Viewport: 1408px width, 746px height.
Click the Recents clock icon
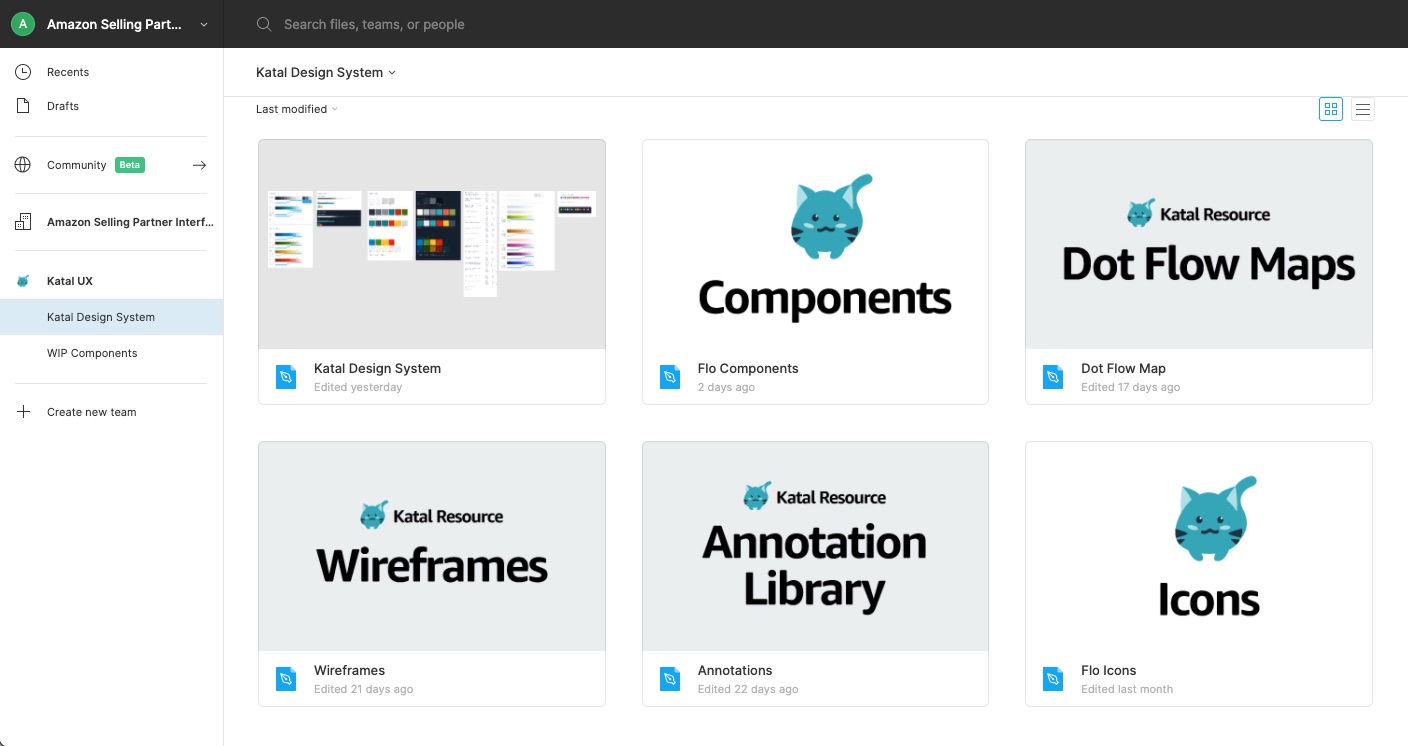click(23, 72)
